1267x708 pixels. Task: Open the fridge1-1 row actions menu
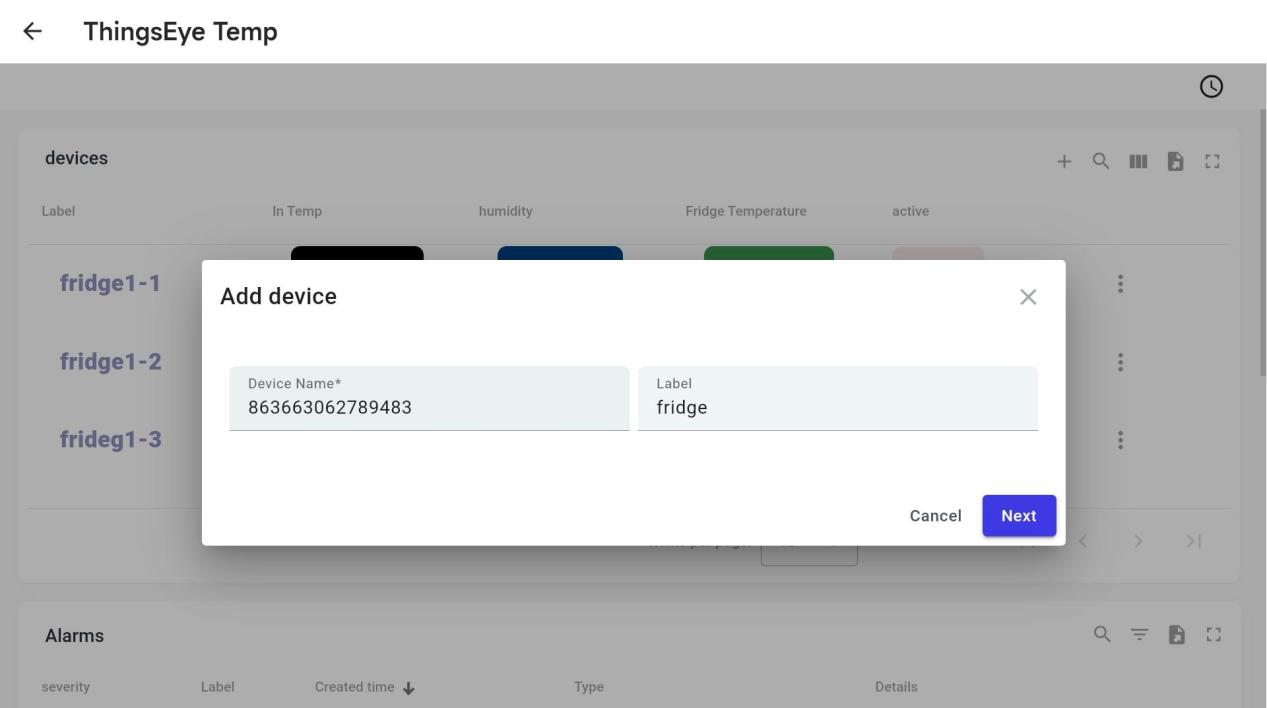pos(1120,284)
